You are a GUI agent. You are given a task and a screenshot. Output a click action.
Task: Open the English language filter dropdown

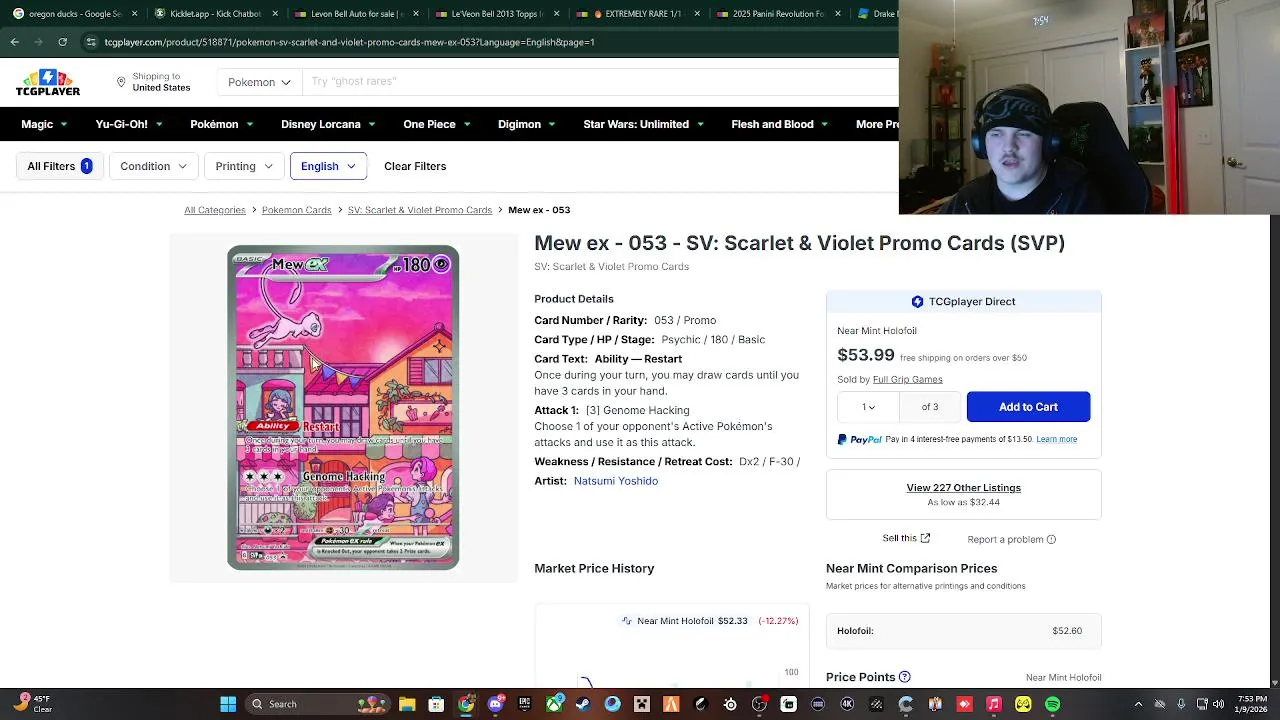coord(328,166)
